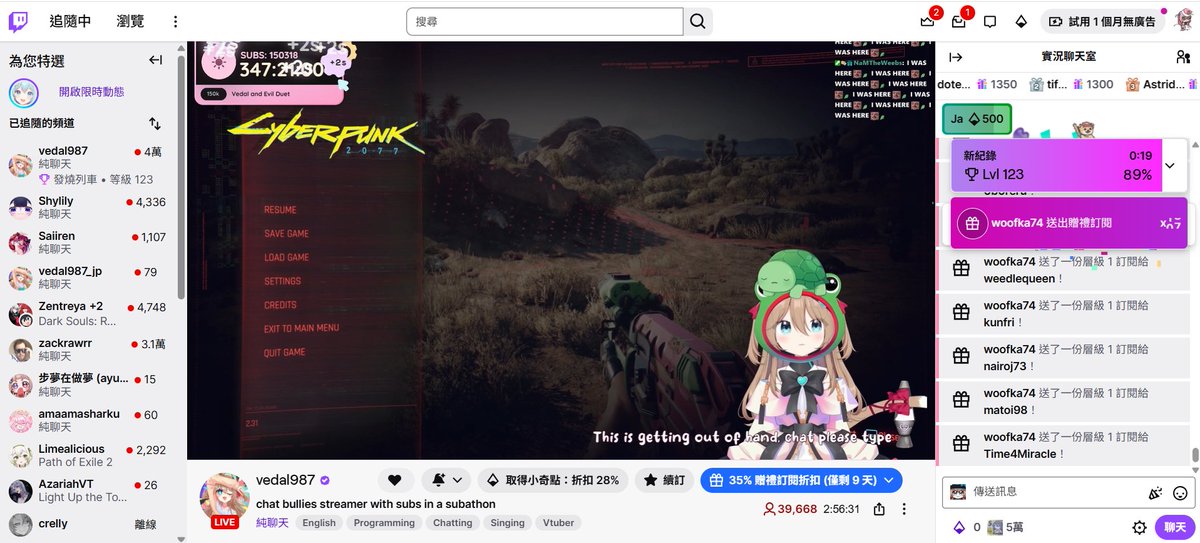Screen dimensions: 1200x543
Task: Open the party popper icon in chat input
Action: point(1156,492)
